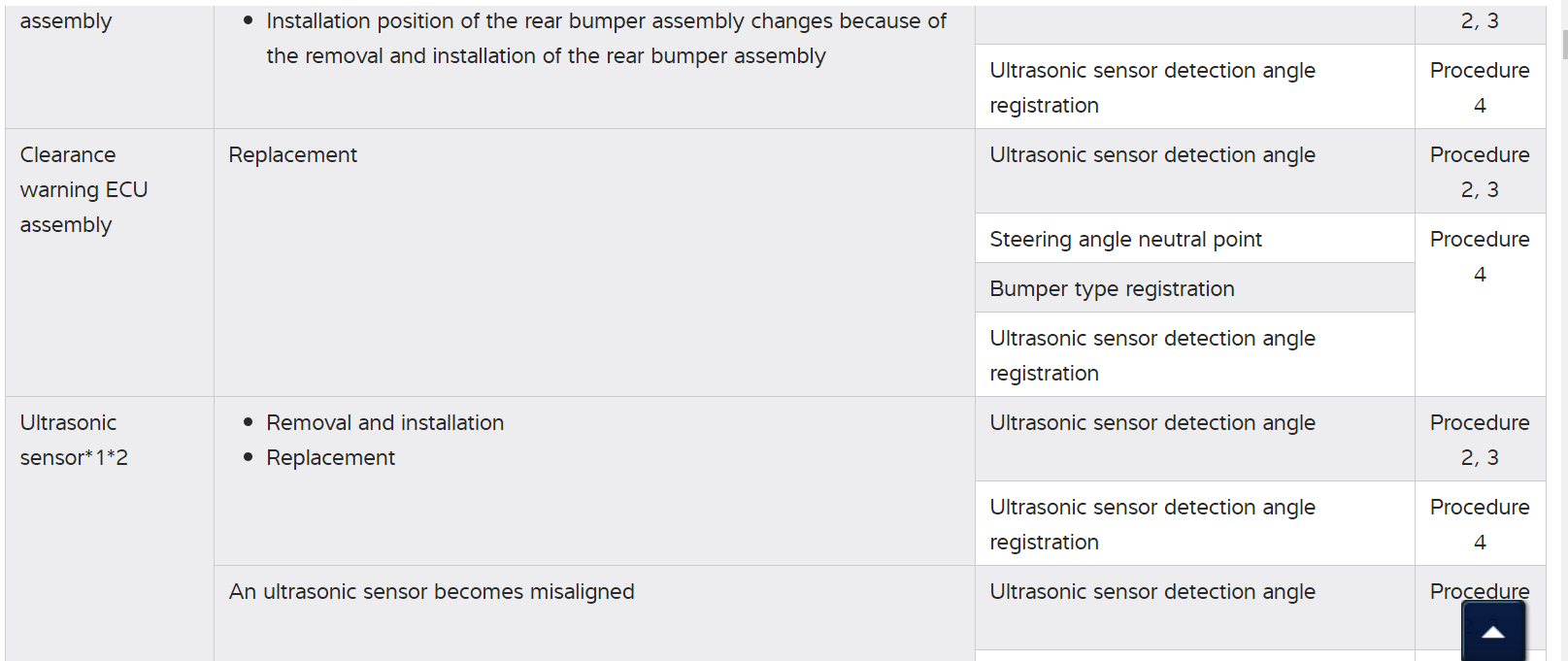The height and width of the screenshot is (661, 1568).
Task: Click the "Steering angle neutral point" cell
Action: (1125, 240)
